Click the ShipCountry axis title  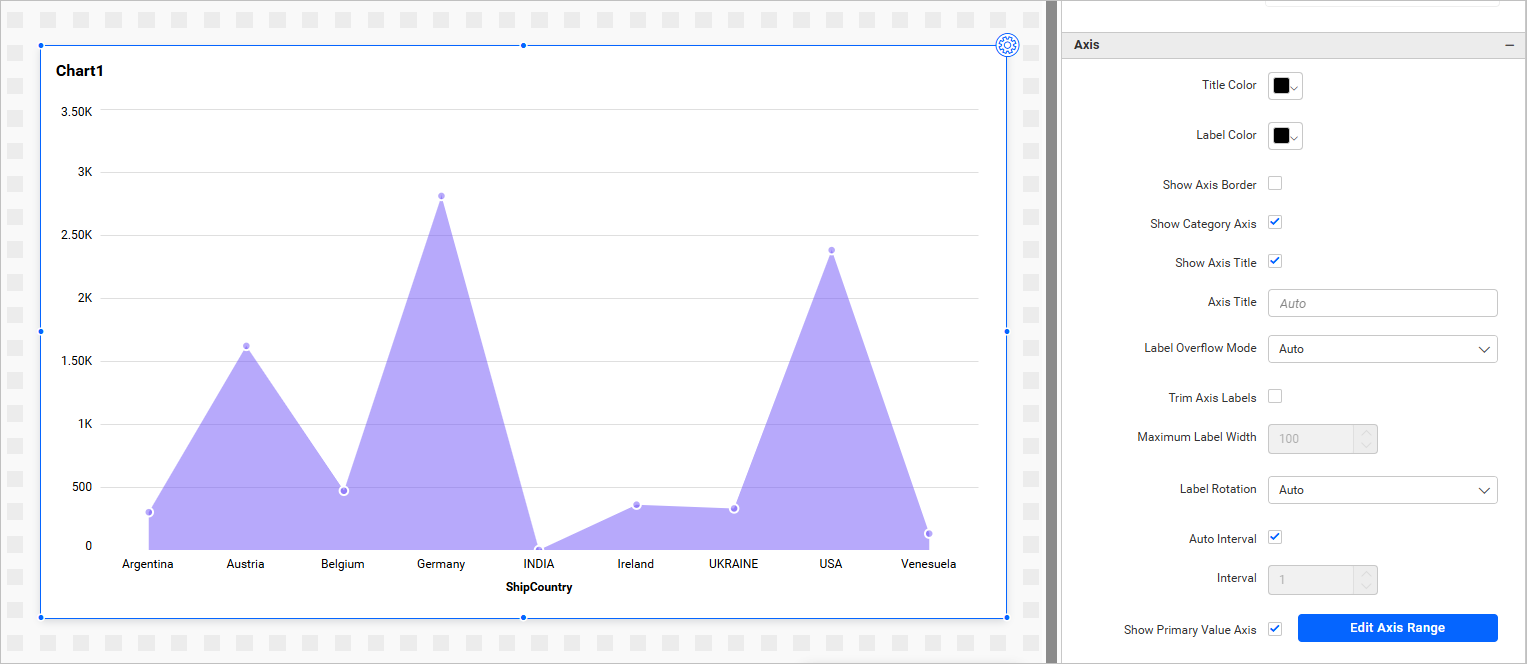tap(539, 588)
